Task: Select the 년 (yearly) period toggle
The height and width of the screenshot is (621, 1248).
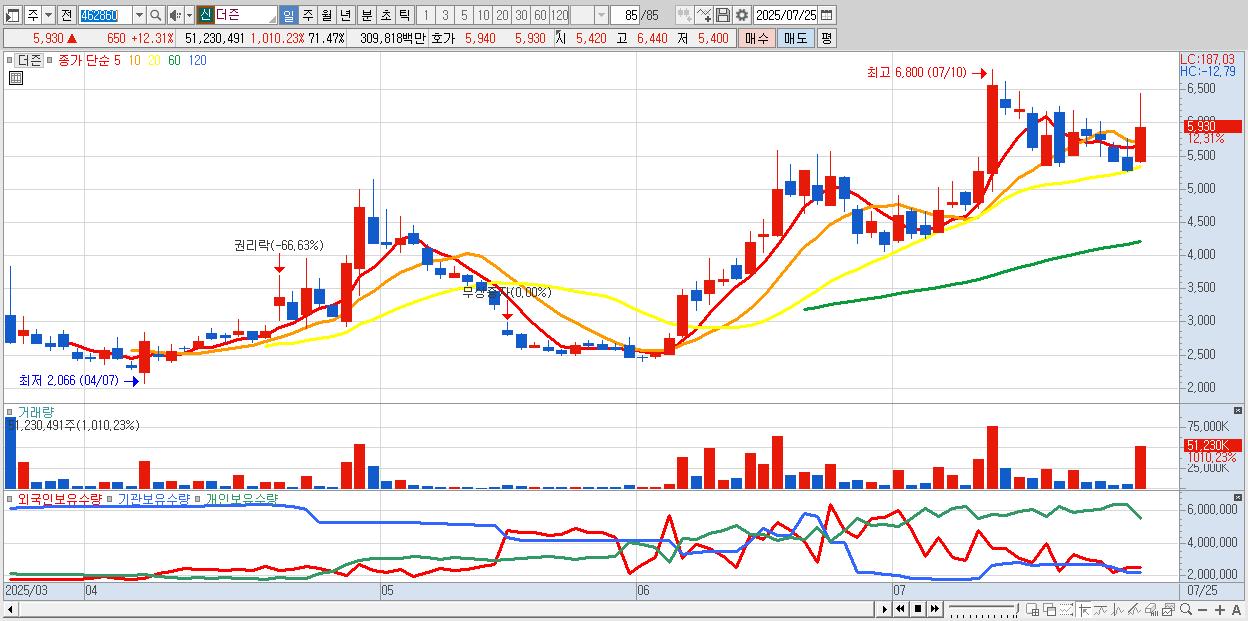Action: pyautogui.click(x=345, y=15)
